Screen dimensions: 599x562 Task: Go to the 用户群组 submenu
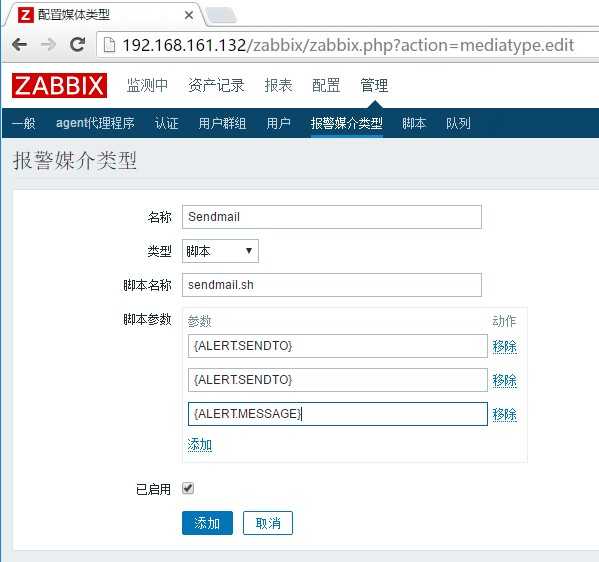tap(222, 123)
